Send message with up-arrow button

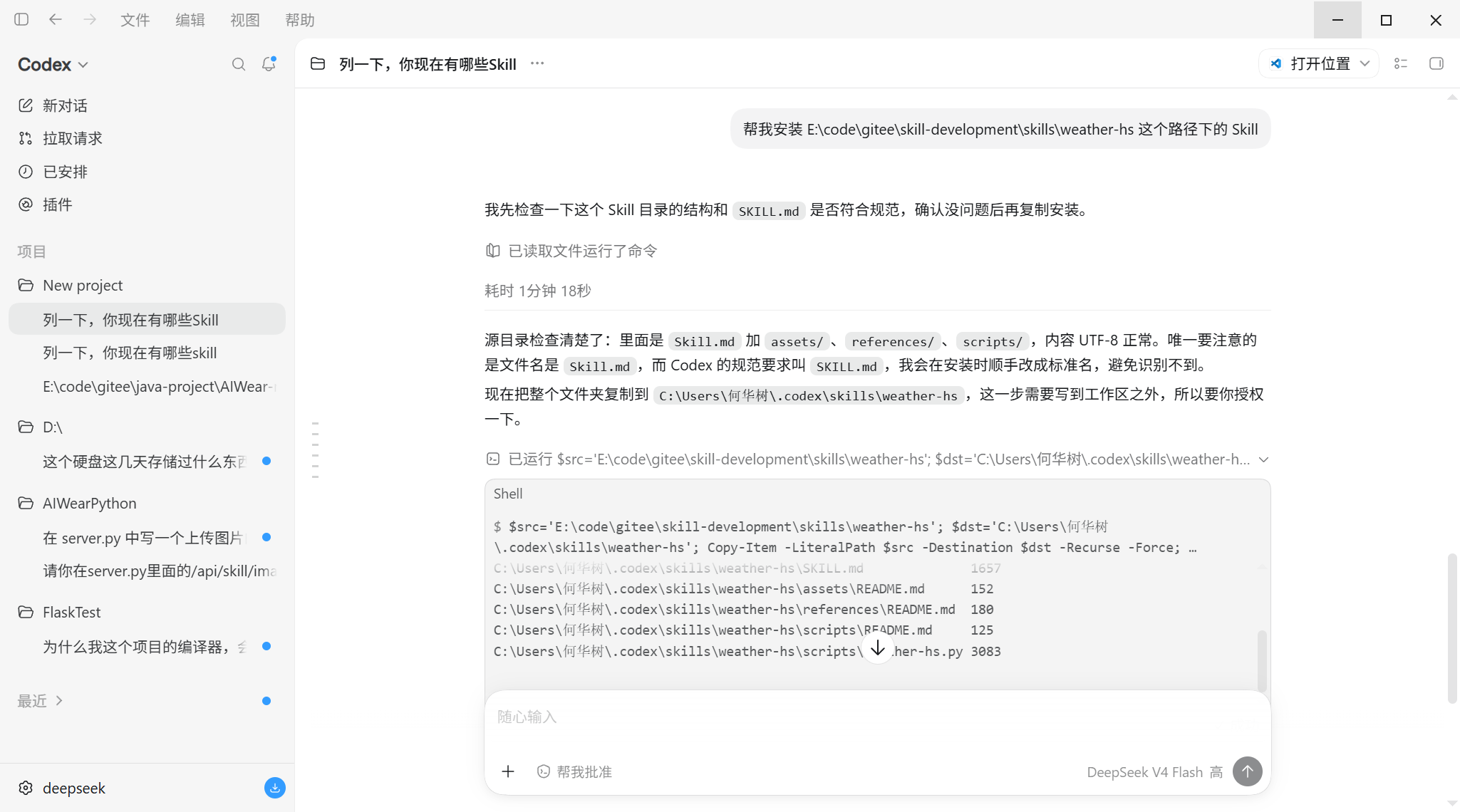(1247, 771)
